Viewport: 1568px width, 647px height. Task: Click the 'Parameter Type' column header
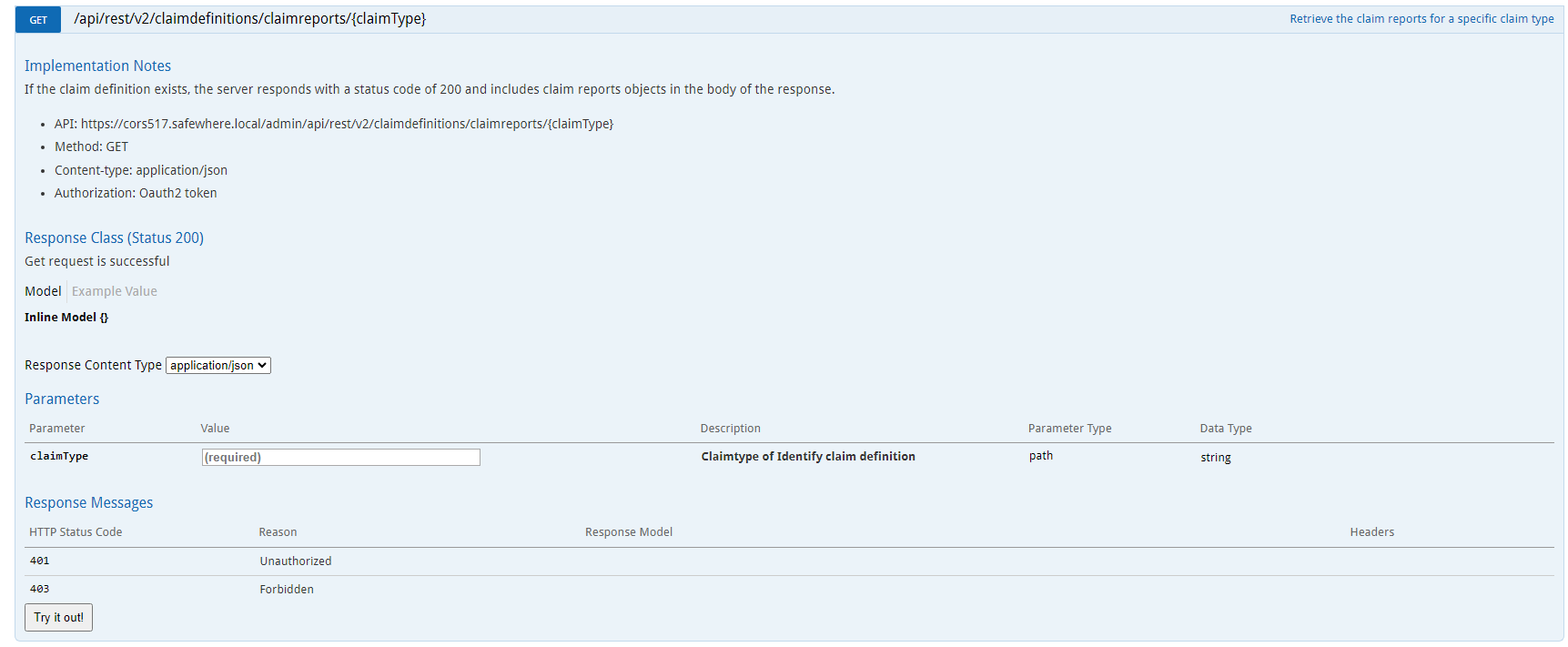(x=1070, y=429)
